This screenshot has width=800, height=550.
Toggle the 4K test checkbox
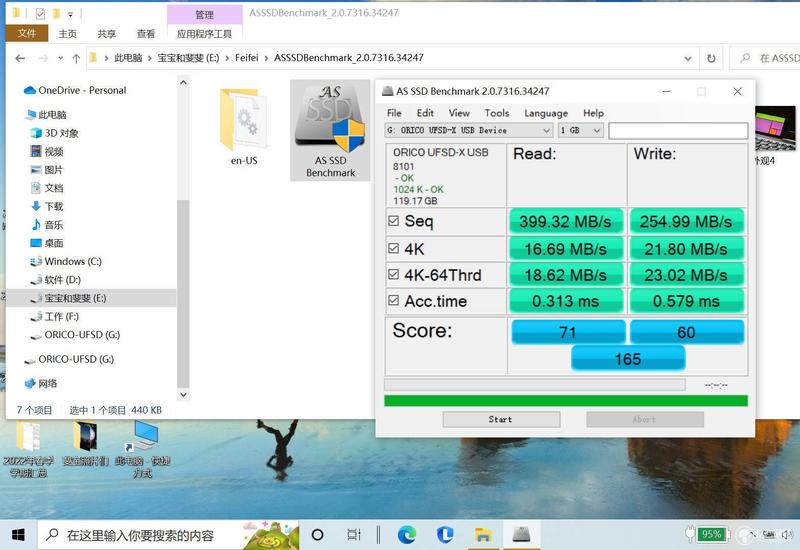(x=393, y=248)
